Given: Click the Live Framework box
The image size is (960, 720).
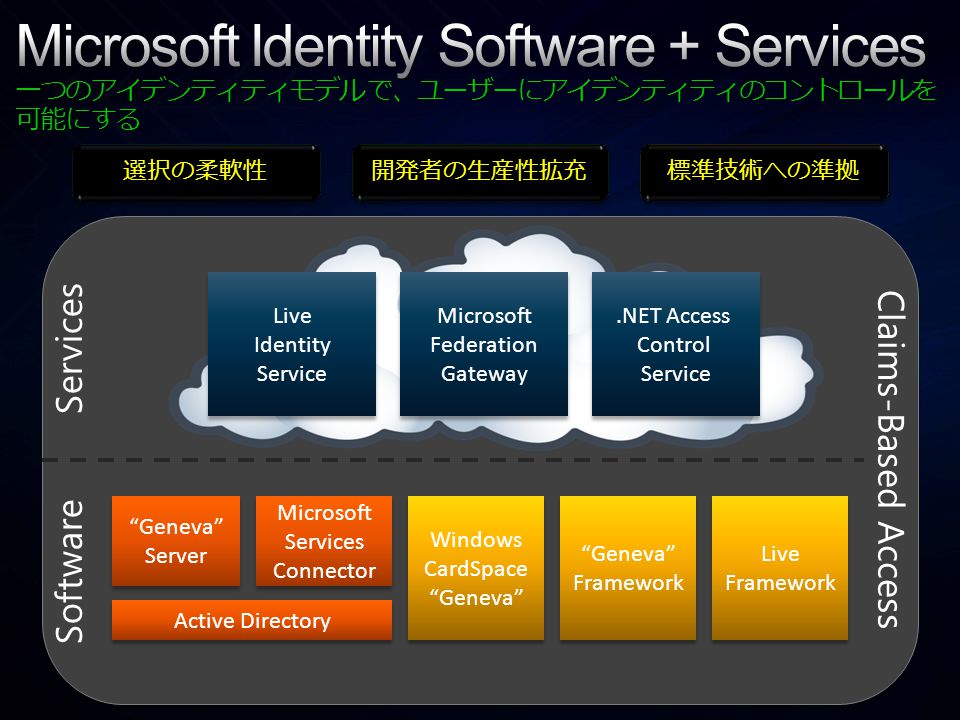Looking at the screenshot, I should click(779, 568).
